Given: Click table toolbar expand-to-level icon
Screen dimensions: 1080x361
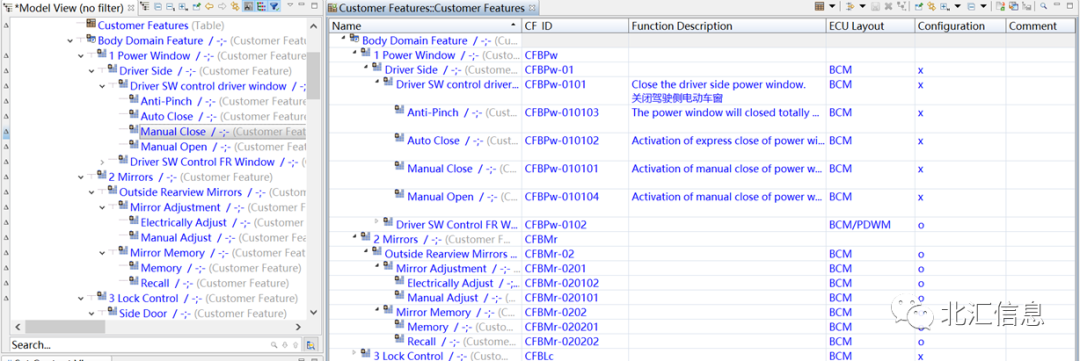Looking at the screenshot, I should [x=944, y=6].
